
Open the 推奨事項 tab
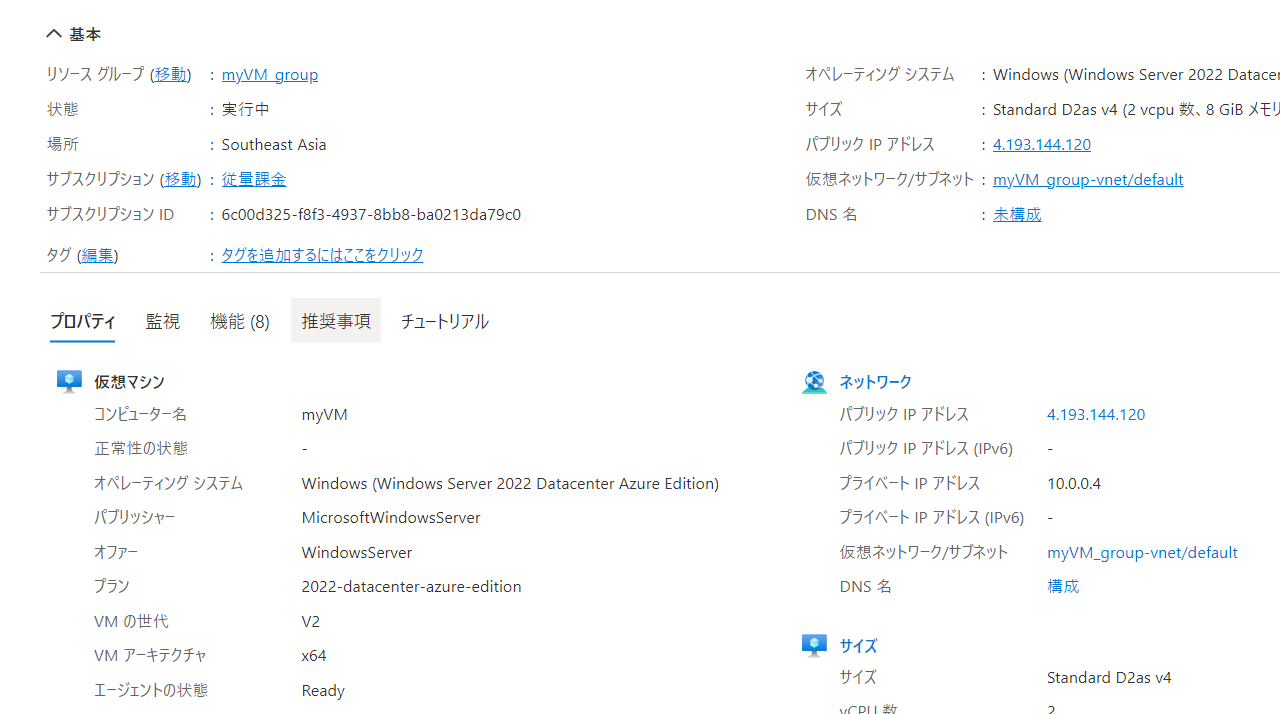pyautogui.click(x=336, y=320)
